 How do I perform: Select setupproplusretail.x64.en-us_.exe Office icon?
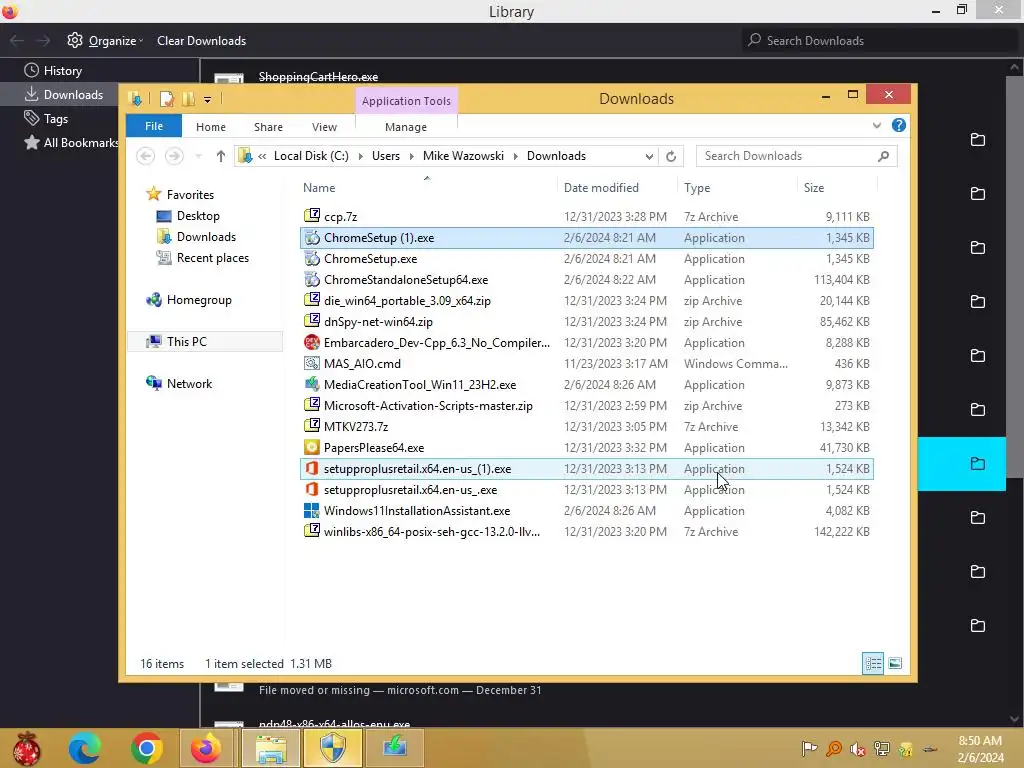(312, 489)
